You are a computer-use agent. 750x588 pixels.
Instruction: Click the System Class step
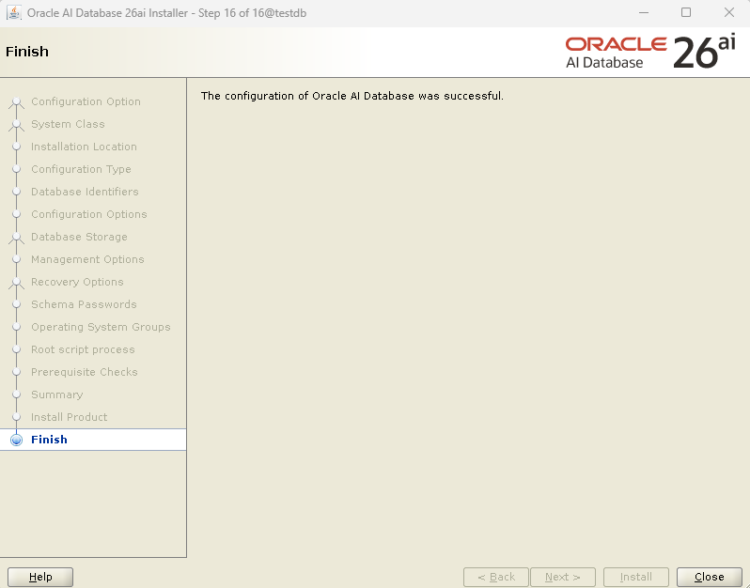68,124
